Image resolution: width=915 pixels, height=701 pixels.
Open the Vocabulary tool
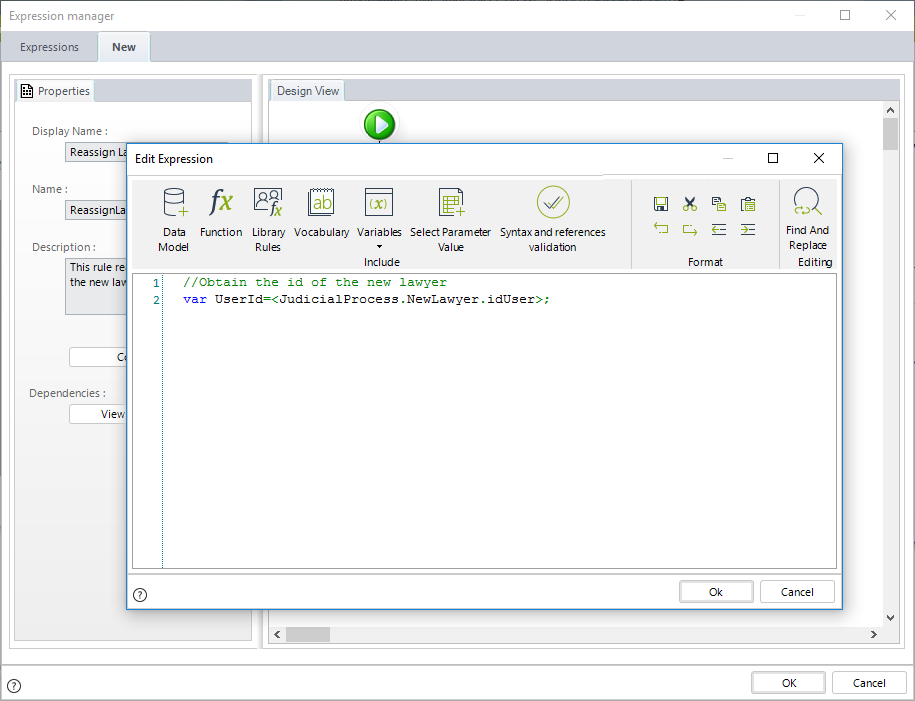tap(321, 212)
